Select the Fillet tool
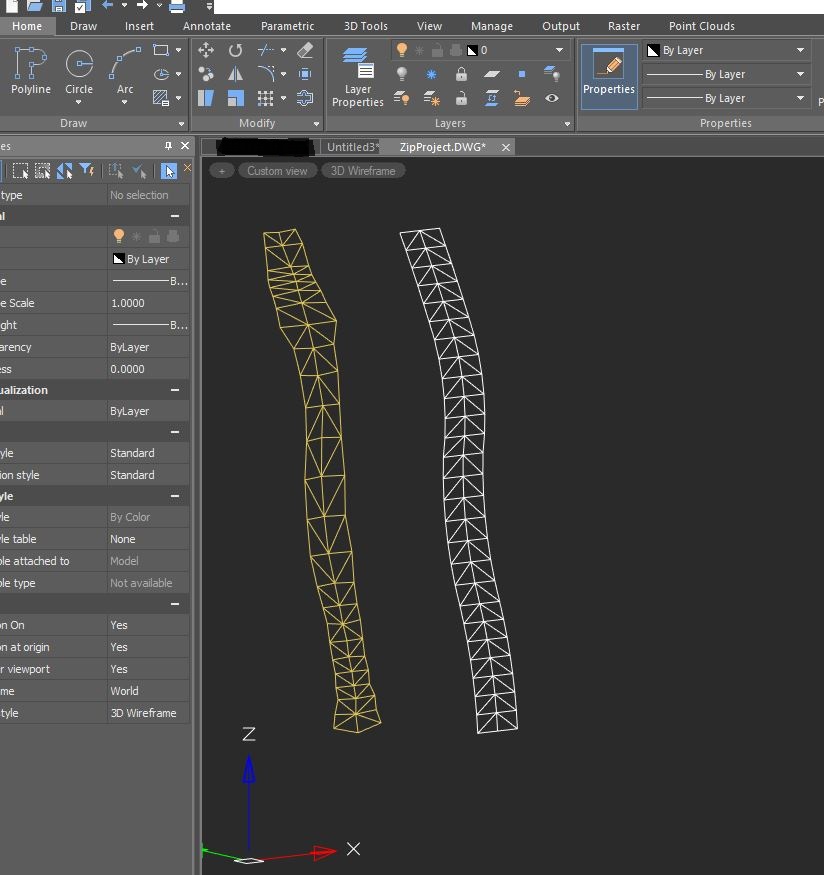This screenshot has width=824, height=875. [x=266, y=74]
